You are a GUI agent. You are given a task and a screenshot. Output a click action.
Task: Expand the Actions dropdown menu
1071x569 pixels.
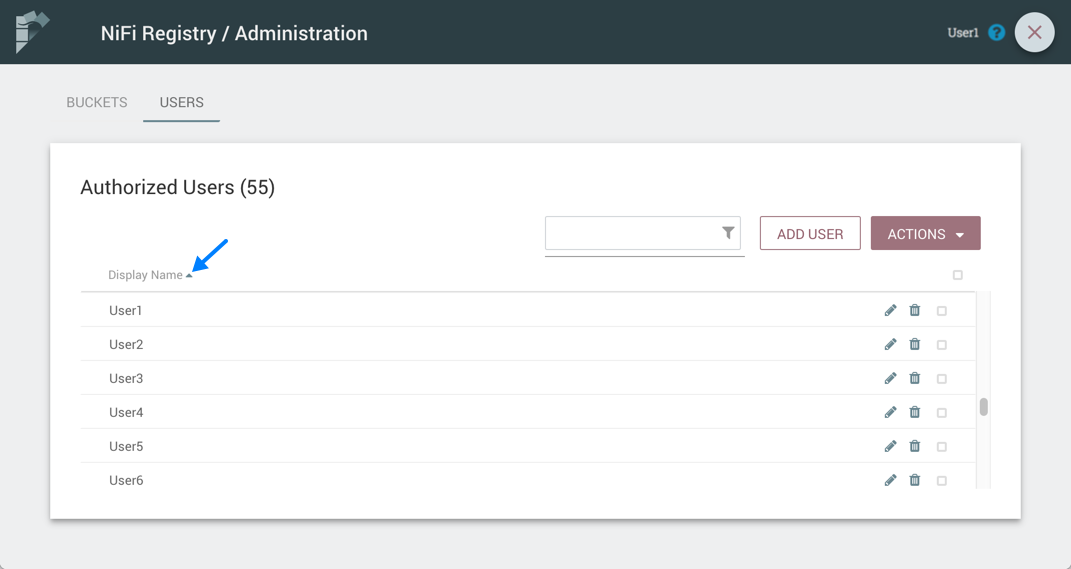[925, 234]
